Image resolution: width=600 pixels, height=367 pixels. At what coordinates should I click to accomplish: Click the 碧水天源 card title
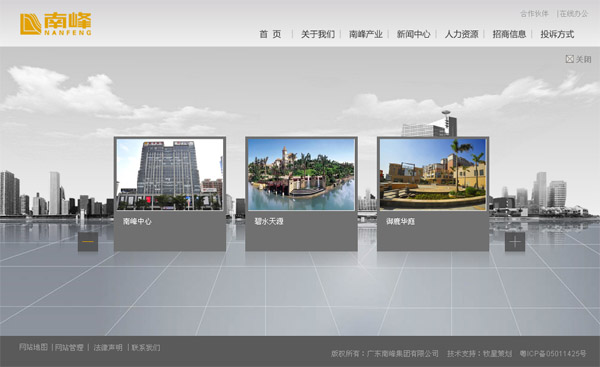pyautogui.click(x=269, y=222)
